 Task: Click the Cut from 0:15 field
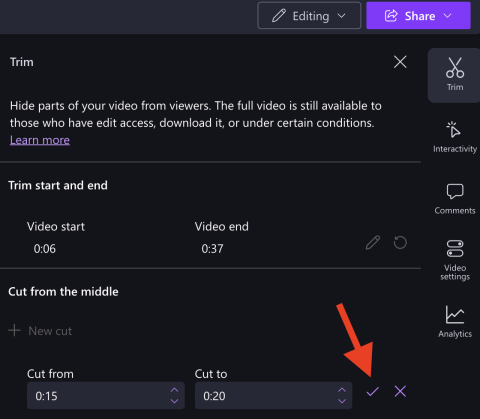(106, 396)
